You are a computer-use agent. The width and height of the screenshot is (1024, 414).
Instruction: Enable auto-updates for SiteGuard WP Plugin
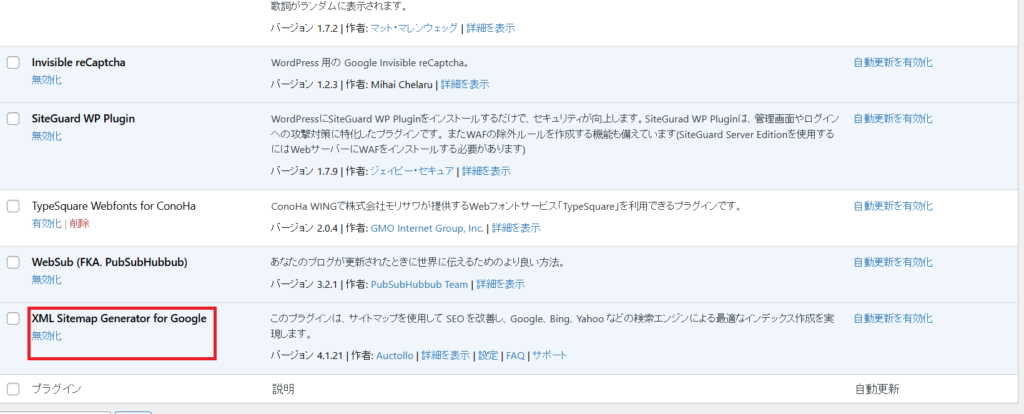coord(893,119)
